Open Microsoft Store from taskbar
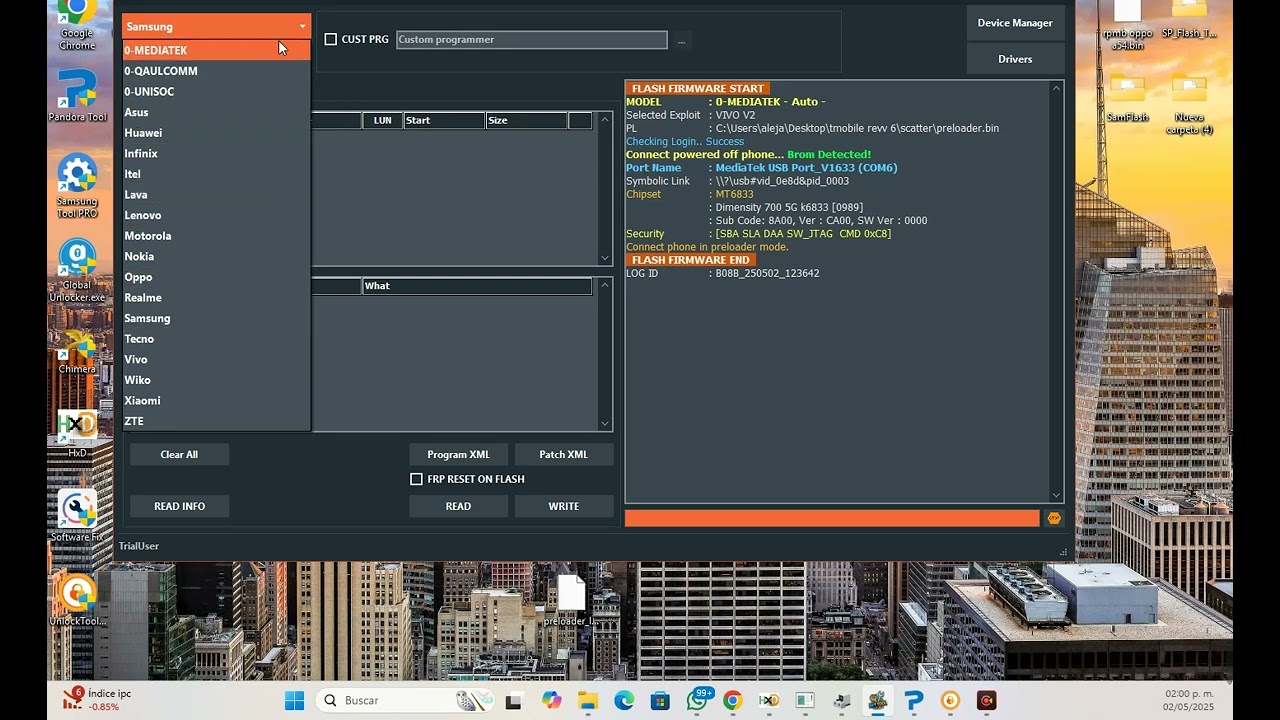1280x720 pixels. click(660, 701)
